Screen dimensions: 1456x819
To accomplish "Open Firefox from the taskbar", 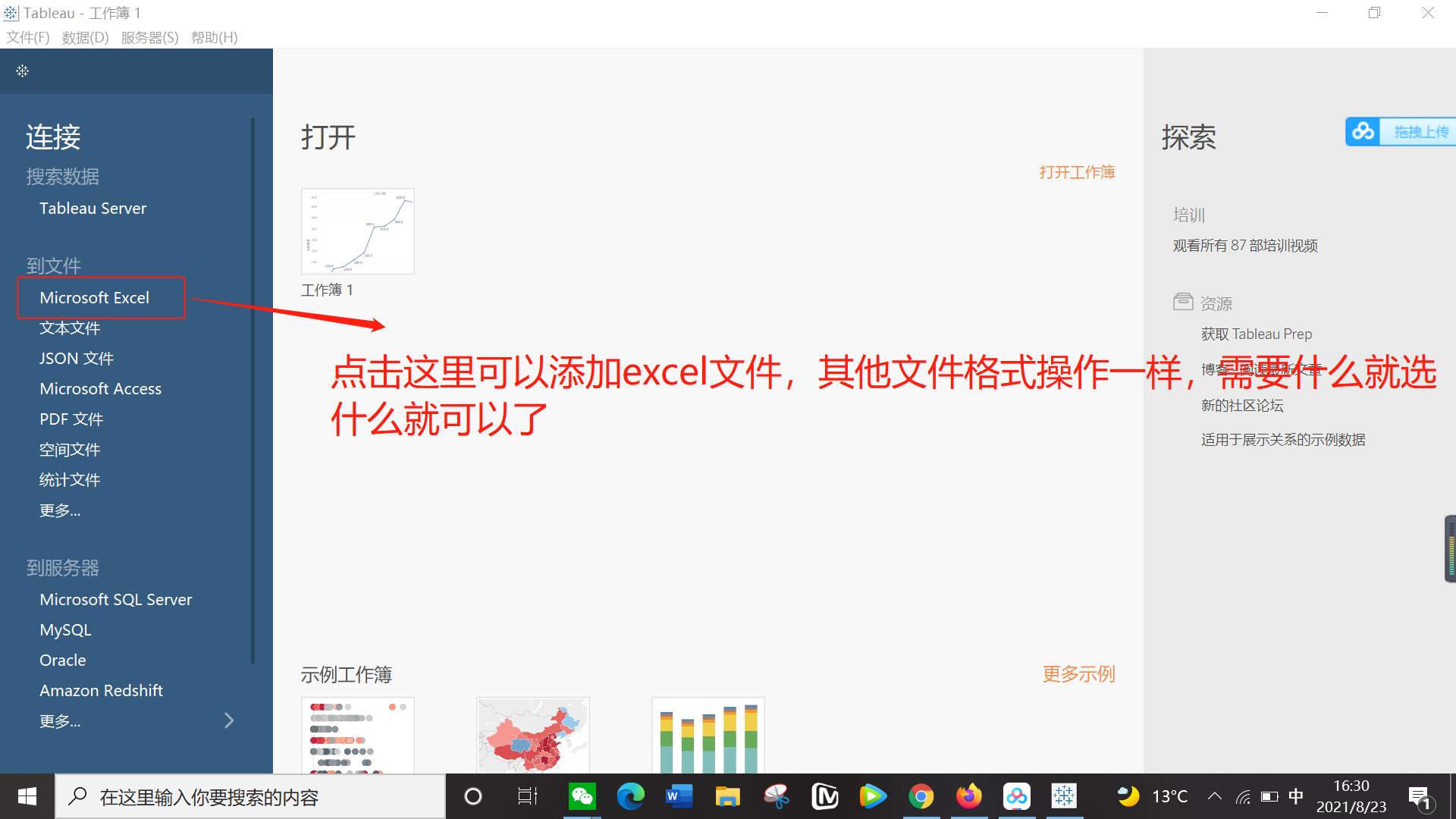I will tap(968, 796).
